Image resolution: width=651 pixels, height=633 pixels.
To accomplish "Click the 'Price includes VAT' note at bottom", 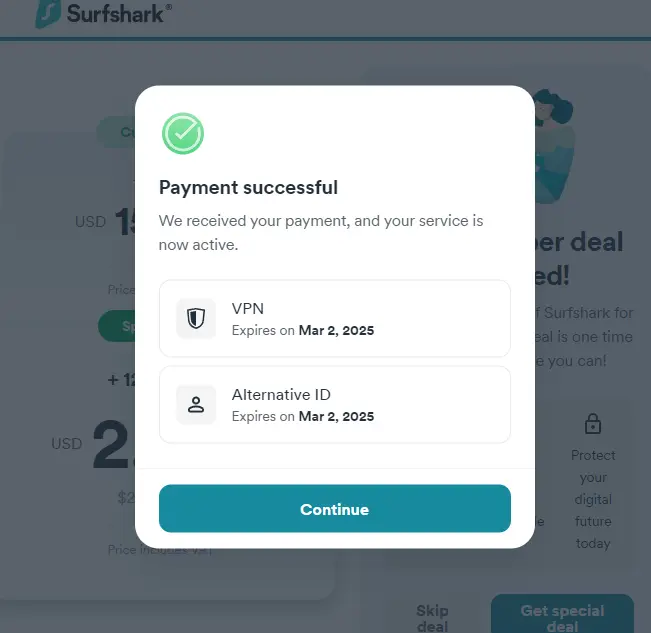I will click(x=160, y=550).
